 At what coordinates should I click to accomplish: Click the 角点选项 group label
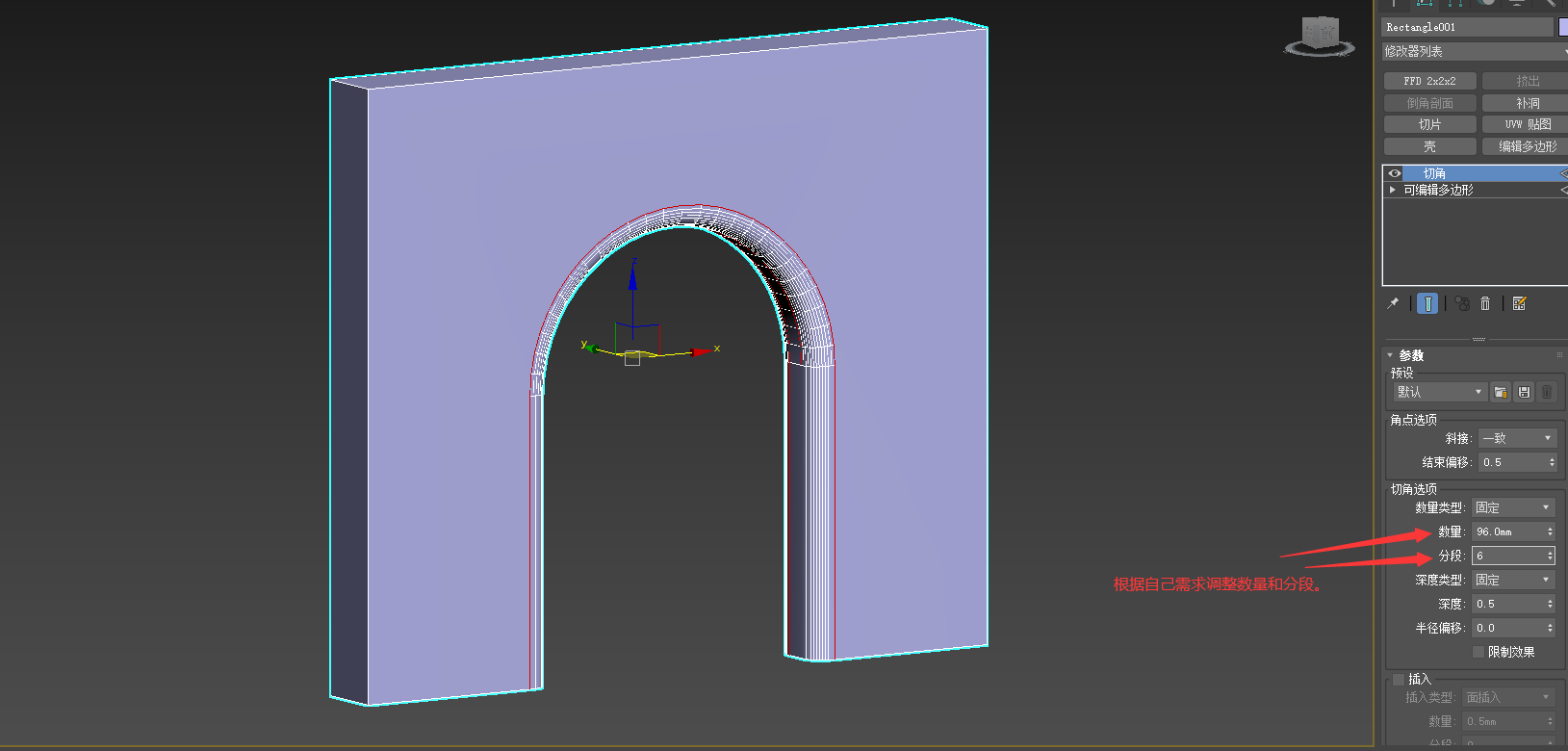(1413, 420)
